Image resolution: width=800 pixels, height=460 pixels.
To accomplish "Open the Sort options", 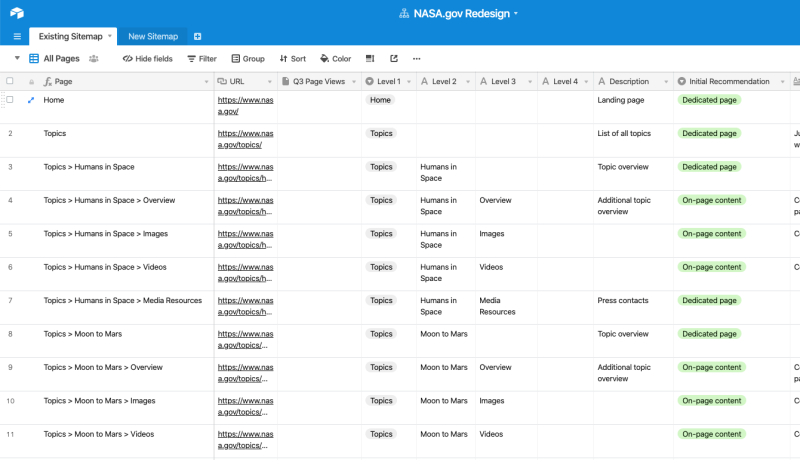I will [x=292, y=59].
